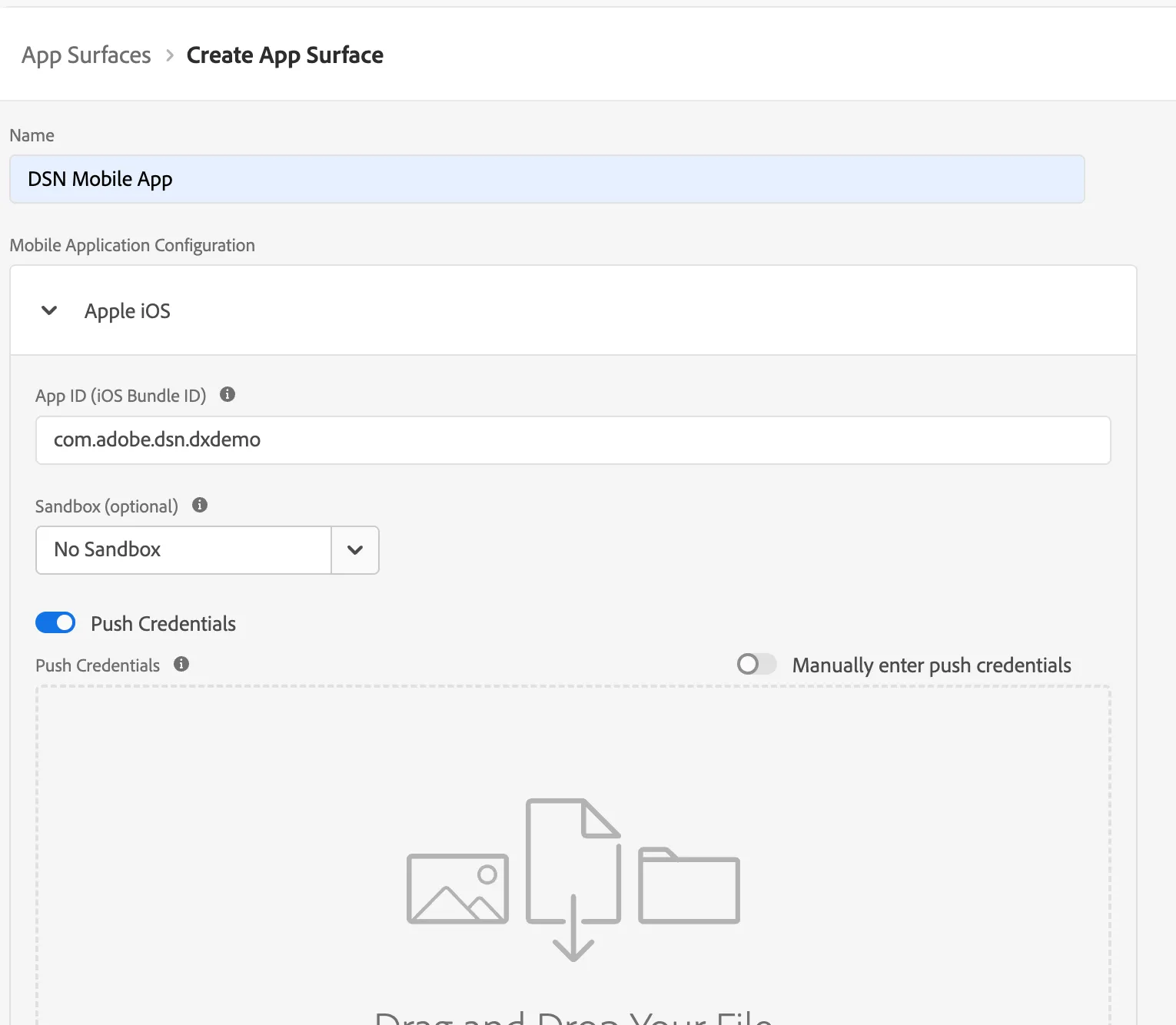
Task: Focus the Name field with DSN Mobile App
Action: [547, 179]
